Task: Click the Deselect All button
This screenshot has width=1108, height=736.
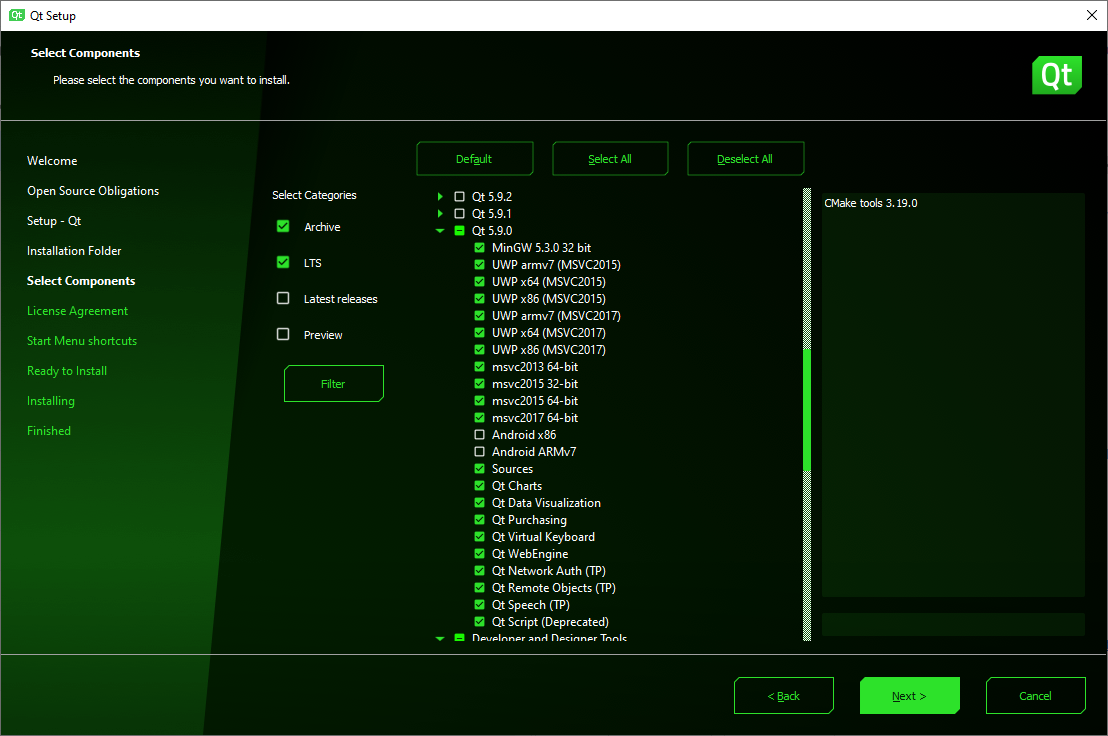Action: [745, 159]
